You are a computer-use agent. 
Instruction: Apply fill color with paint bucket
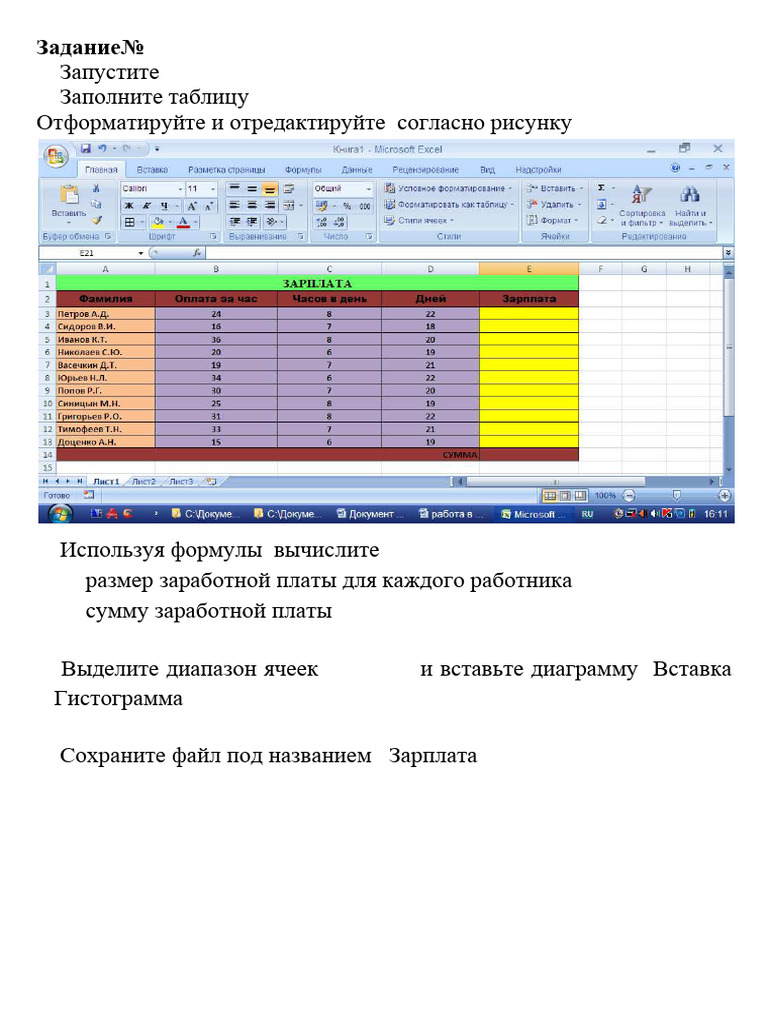pyautogui.click(x=158, y=222)
